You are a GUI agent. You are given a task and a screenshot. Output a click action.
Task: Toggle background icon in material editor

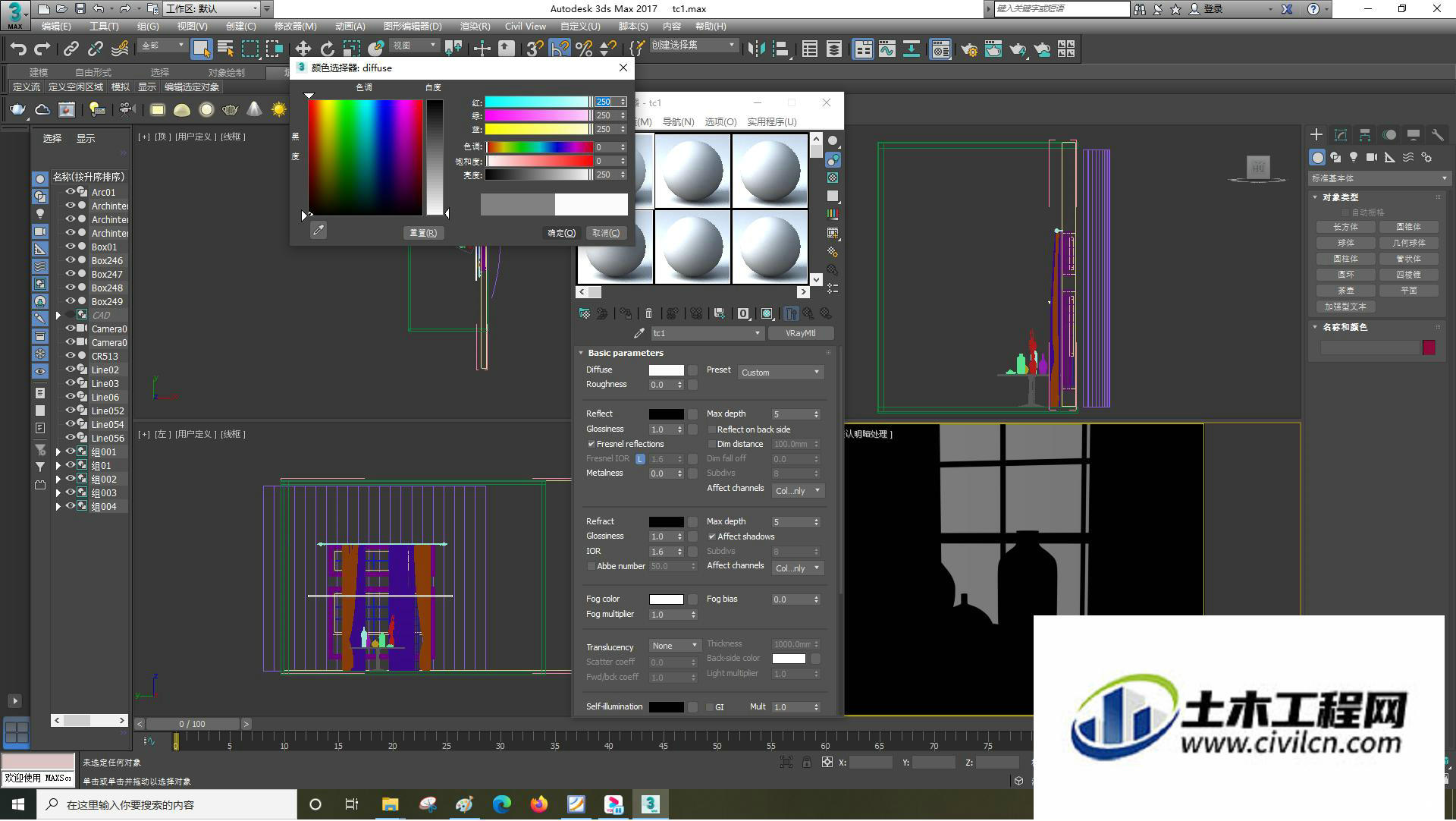click(x=833, y=178)
